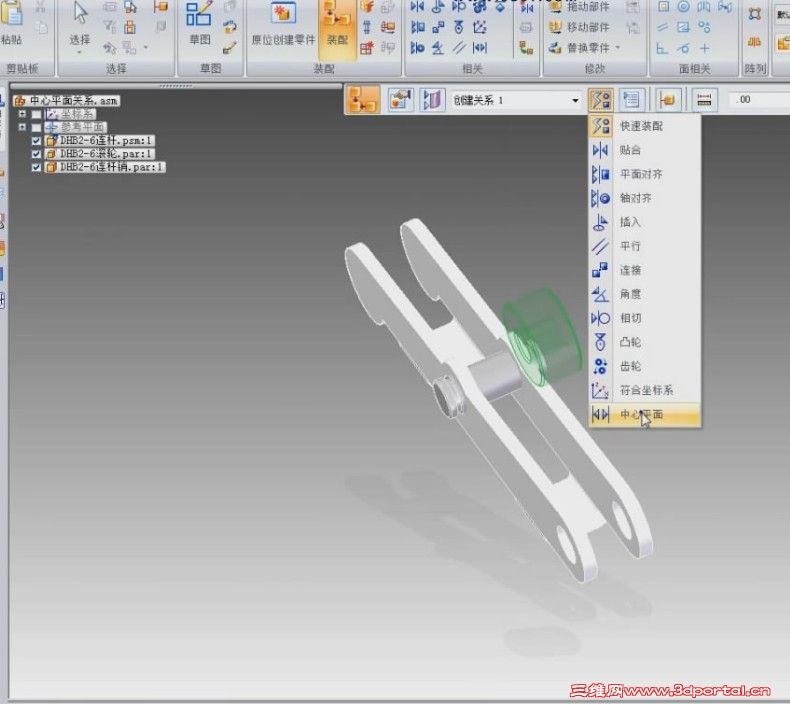Click the list properties icon on command bar
The image size is (790, 704).
(631, 100)
